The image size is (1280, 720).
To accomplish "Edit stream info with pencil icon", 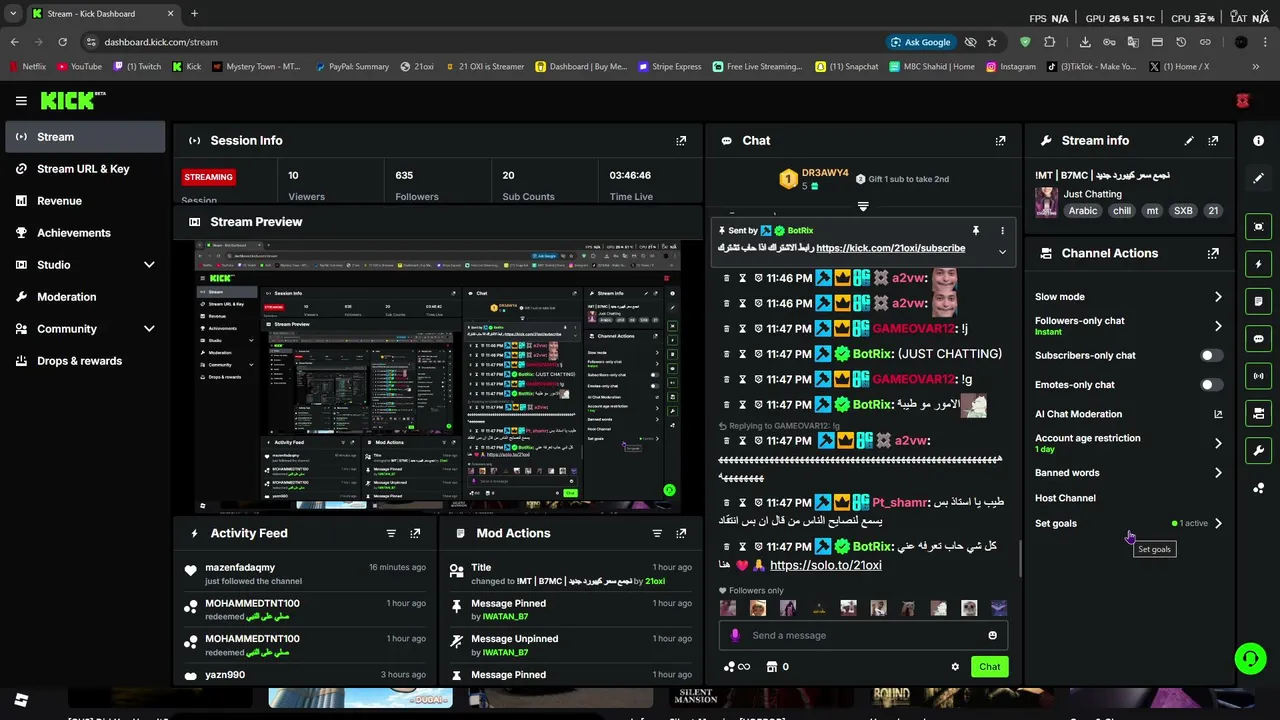I will click(1189, 141).
